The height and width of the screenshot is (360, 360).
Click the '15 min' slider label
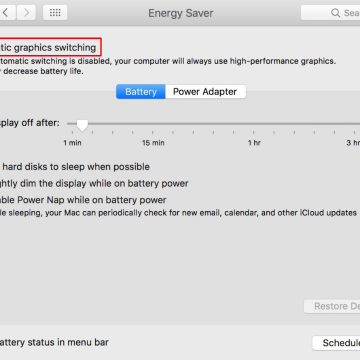[x=153, y=143]
